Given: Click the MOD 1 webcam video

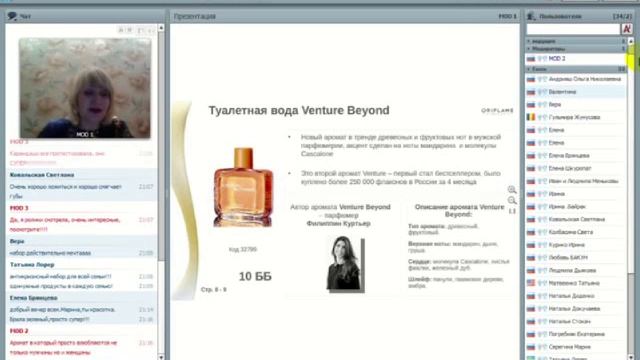Looking at the screenshot, I should click(85, 88).
